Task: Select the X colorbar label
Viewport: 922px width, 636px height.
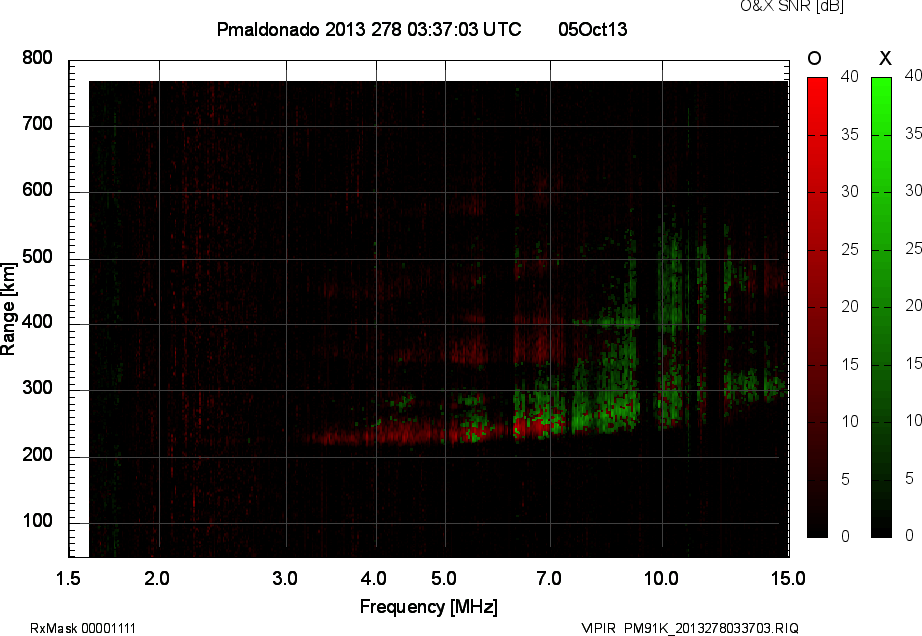Action: [885, 58]
